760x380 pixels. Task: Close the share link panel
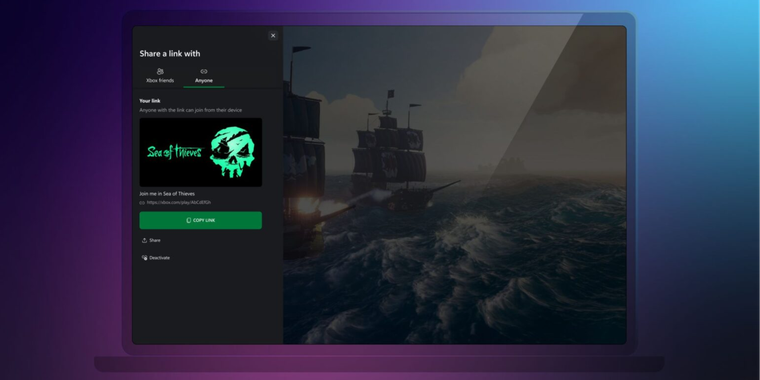pyautogui.click(x=273, y=35)
